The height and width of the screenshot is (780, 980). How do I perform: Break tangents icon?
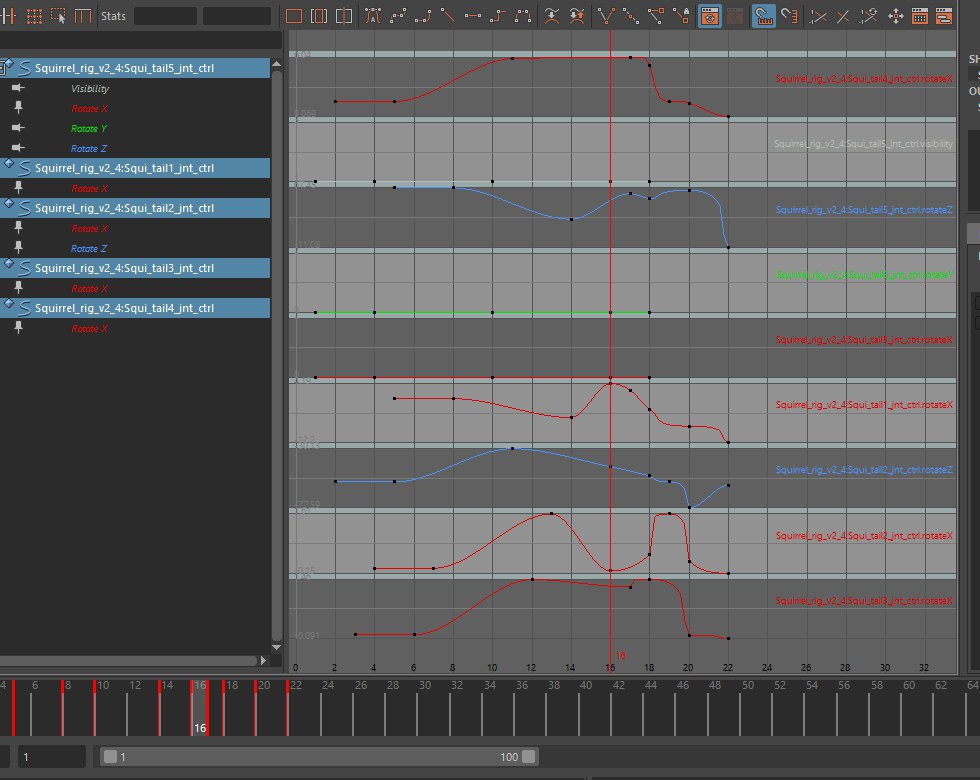[606, 16]
